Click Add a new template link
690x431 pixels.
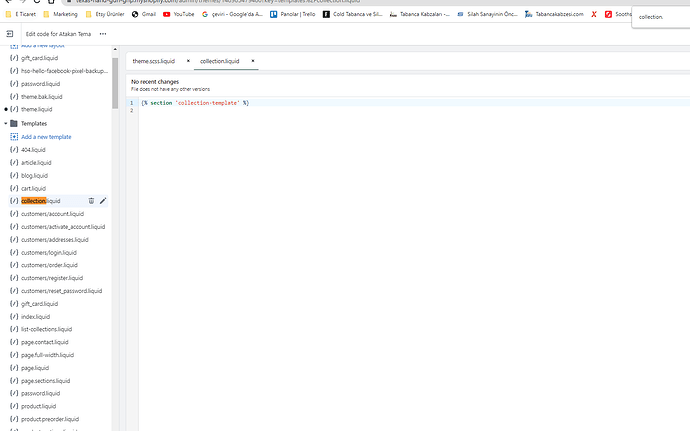(x=46, y=137)
